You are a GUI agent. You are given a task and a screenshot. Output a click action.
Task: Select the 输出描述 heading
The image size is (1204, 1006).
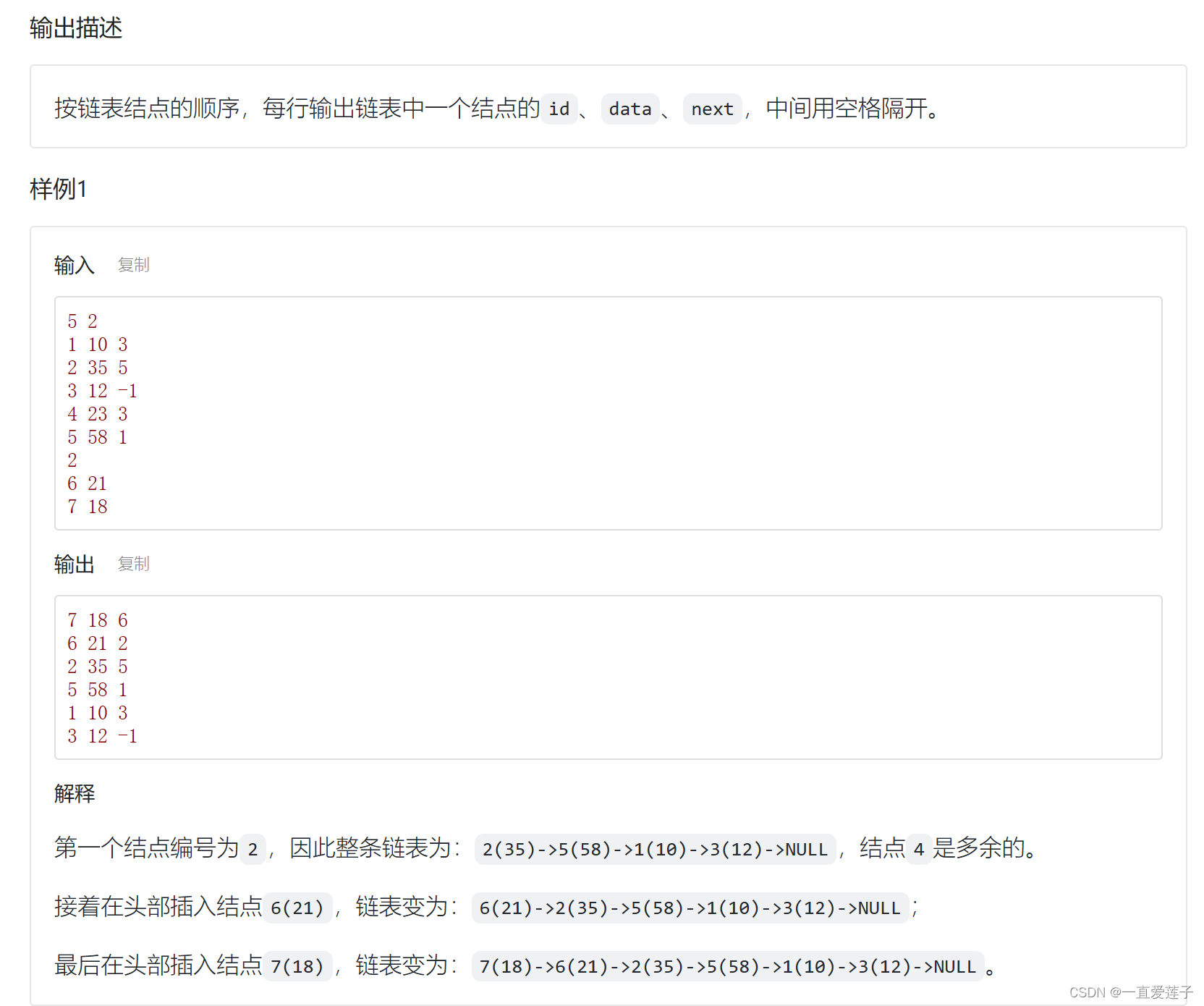pos(76,28)
